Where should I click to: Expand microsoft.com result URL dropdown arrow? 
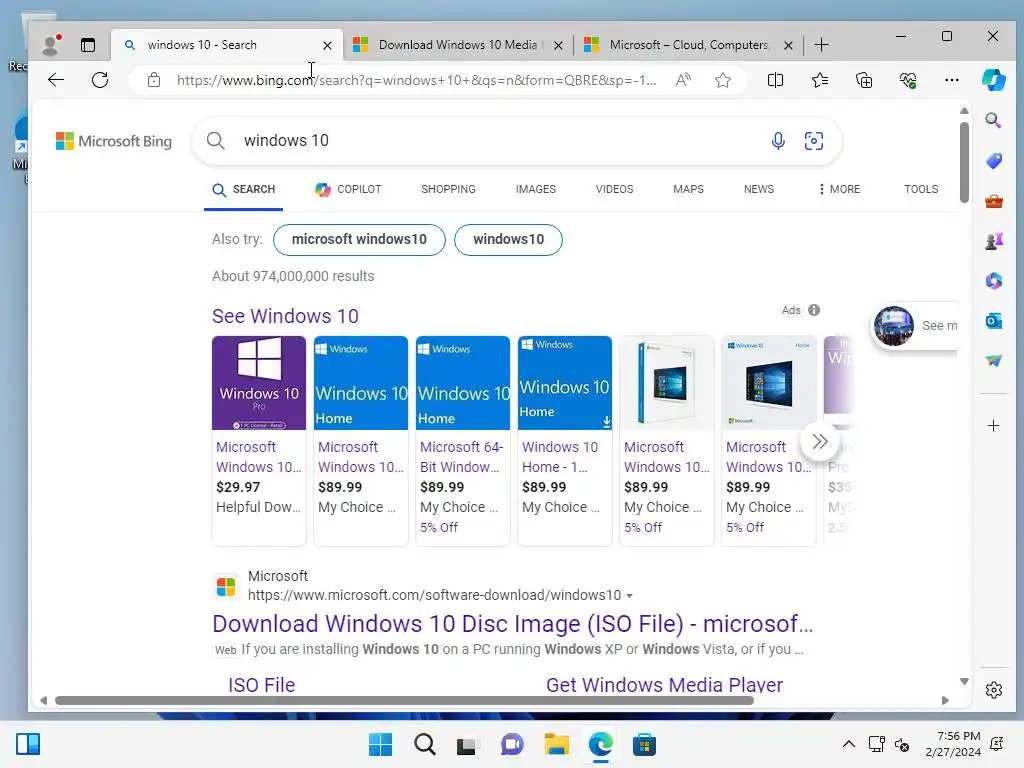point(630,596)
